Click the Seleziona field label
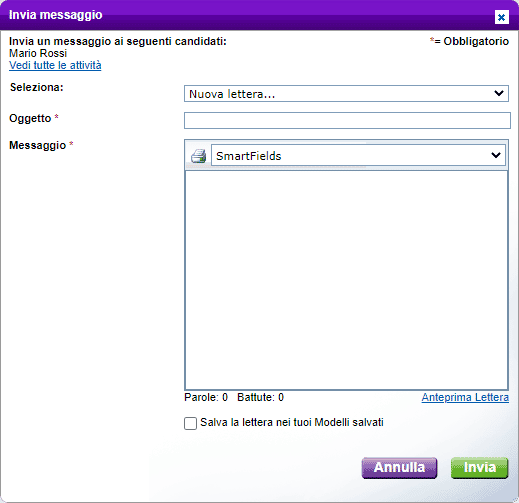The width and height of the screenshot is (519, 503). pyautogui.click(x=37, y=87)
